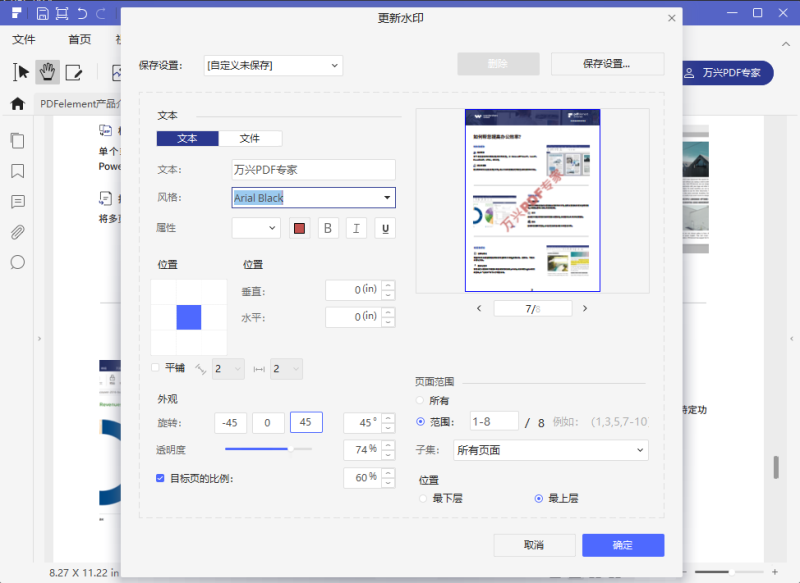Click the 确定 confirm button
The image size is (800, 583).
tap(622, 545)
